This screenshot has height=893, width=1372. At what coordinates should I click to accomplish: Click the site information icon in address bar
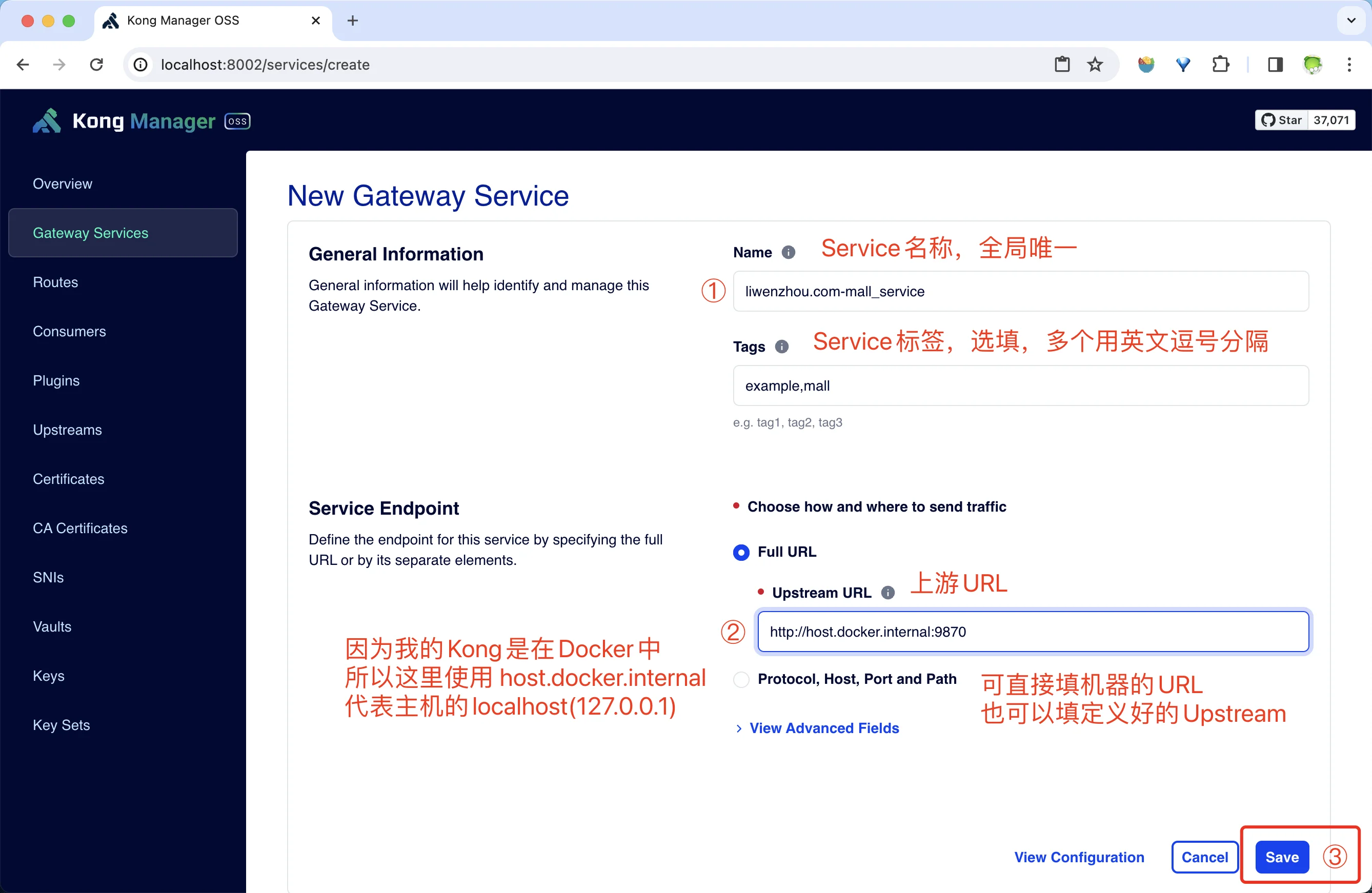140,65
